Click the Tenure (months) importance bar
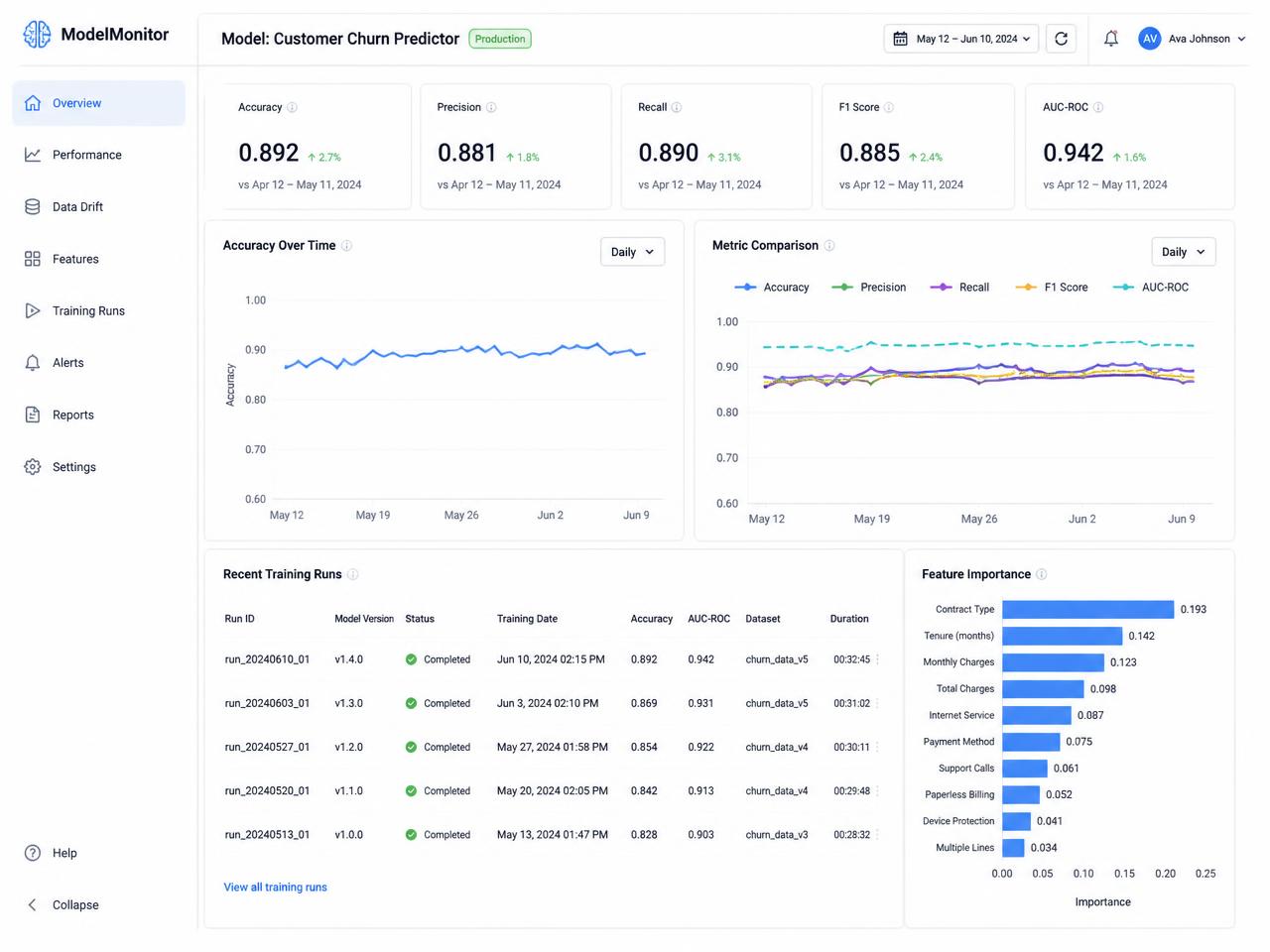The image size is (1270, 952). click(x=1062, y=636)
